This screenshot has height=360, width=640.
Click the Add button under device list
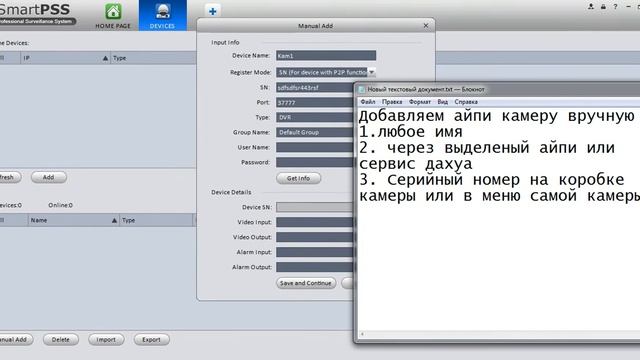49,177
